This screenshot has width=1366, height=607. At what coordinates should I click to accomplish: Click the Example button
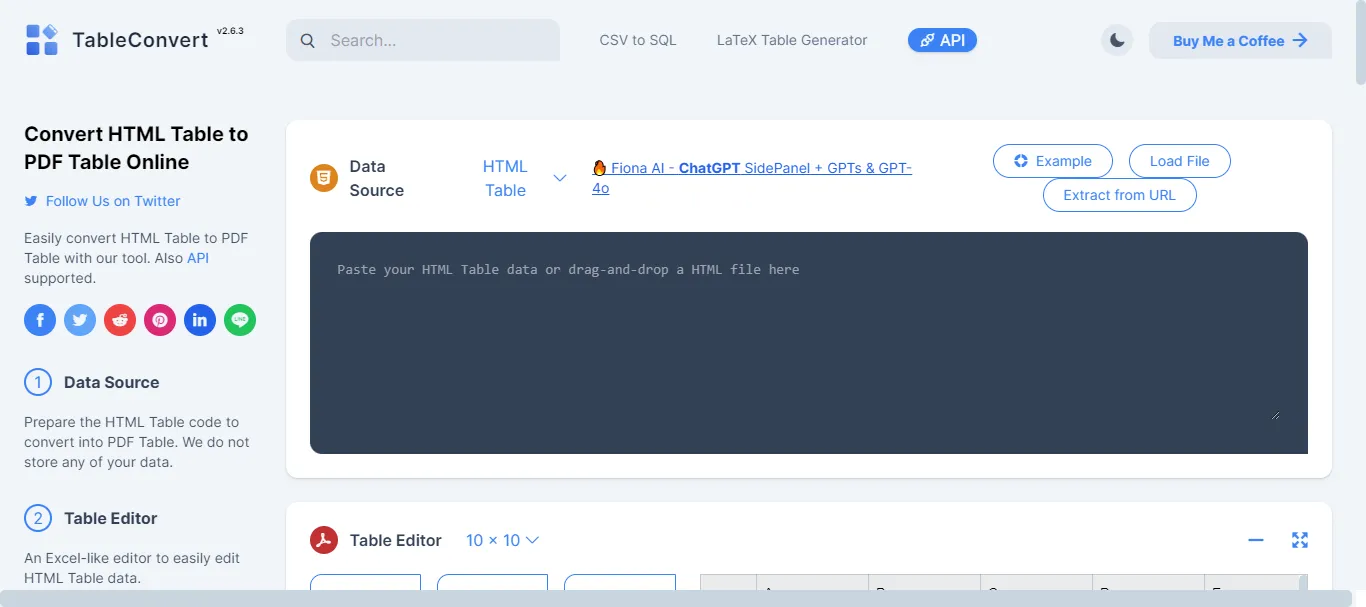1052,160
